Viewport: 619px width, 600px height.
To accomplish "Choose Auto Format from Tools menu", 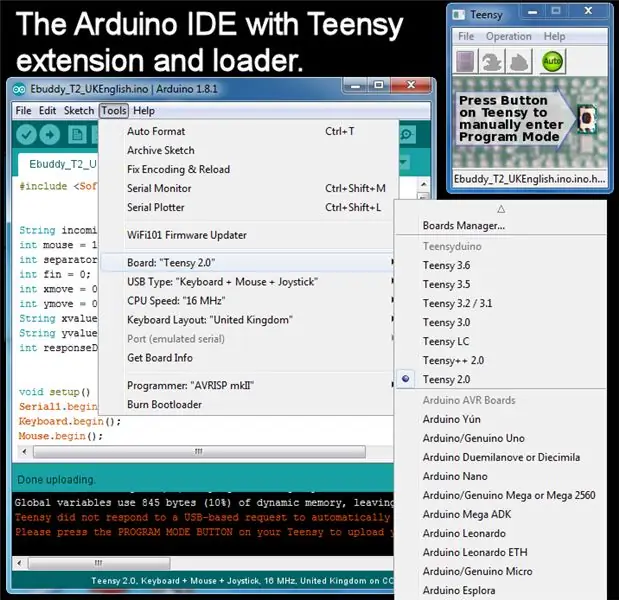I will [247, 131].
